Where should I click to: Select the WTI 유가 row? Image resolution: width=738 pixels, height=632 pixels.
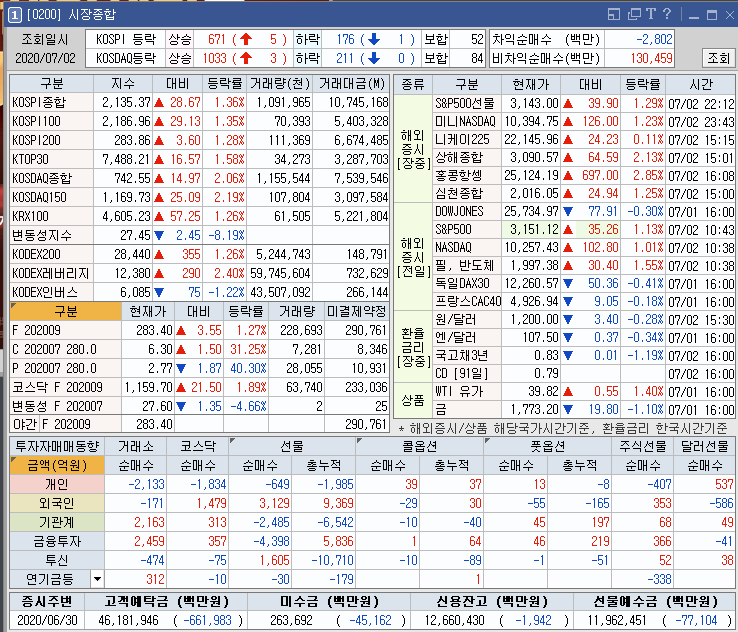tap(584, 392)
